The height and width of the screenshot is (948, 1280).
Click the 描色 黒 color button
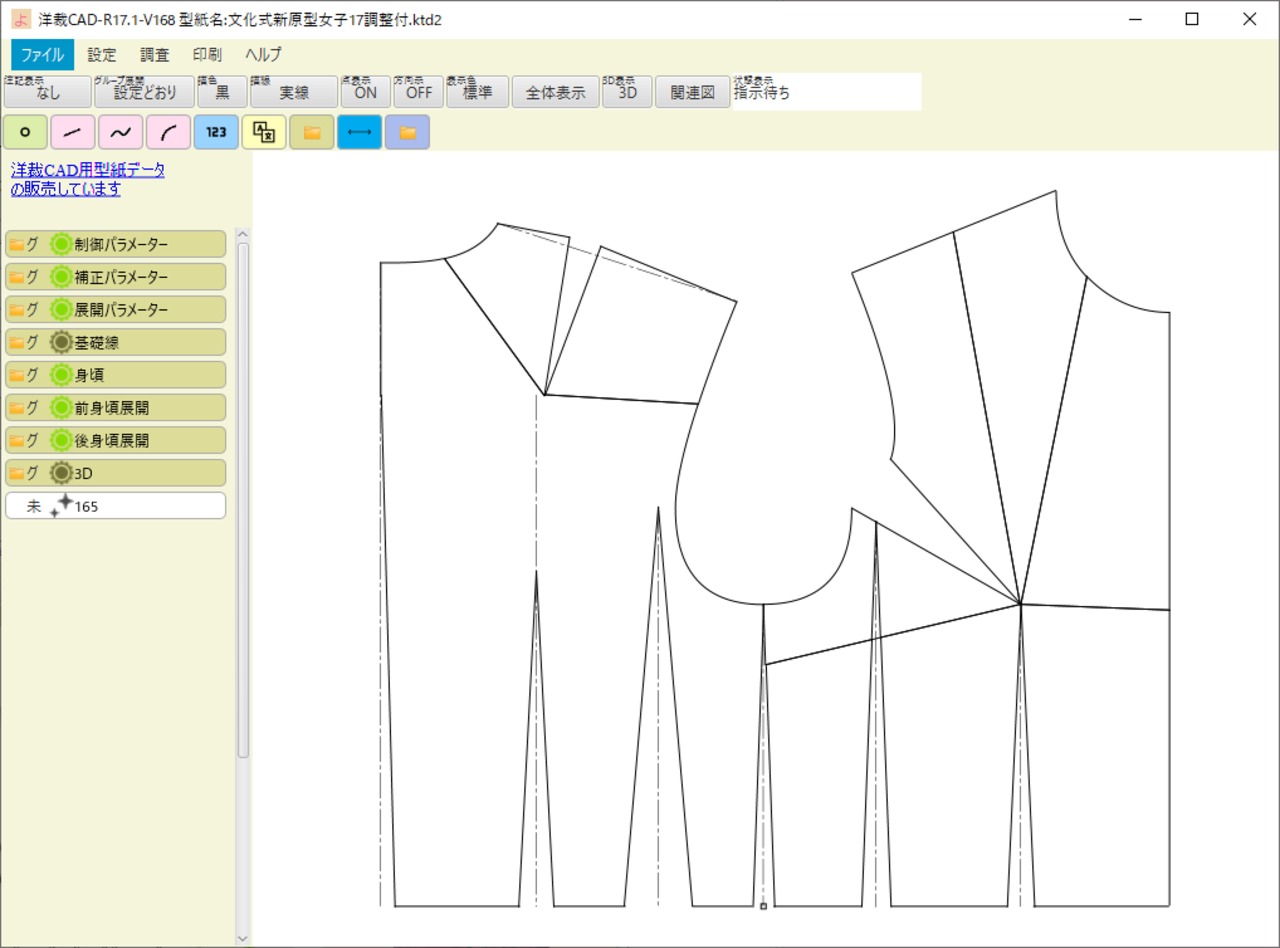(x=222, y=92)
